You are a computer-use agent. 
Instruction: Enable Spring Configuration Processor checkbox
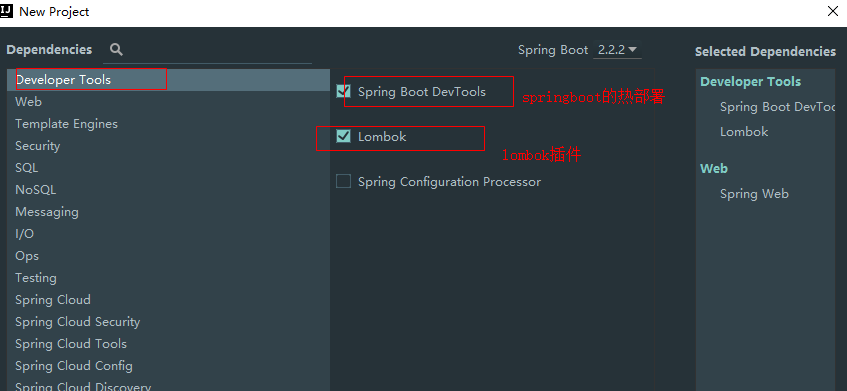click(344, 181)
